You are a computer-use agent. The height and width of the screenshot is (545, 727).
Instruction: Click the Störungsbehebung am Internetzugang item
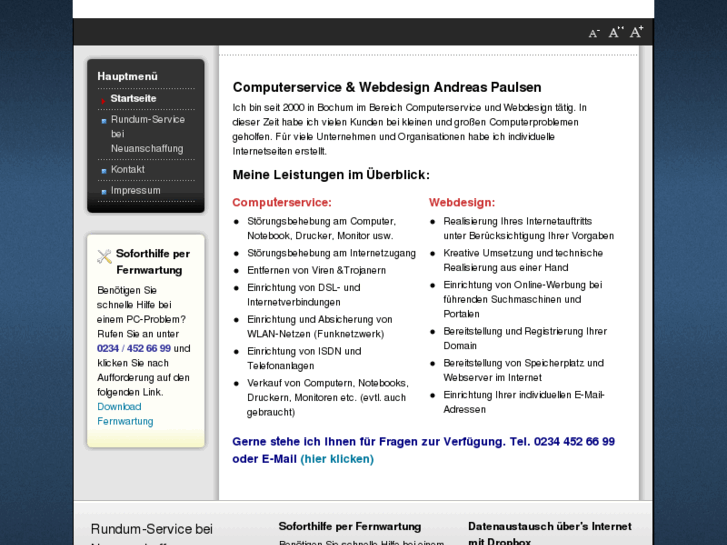pos(331,253)
